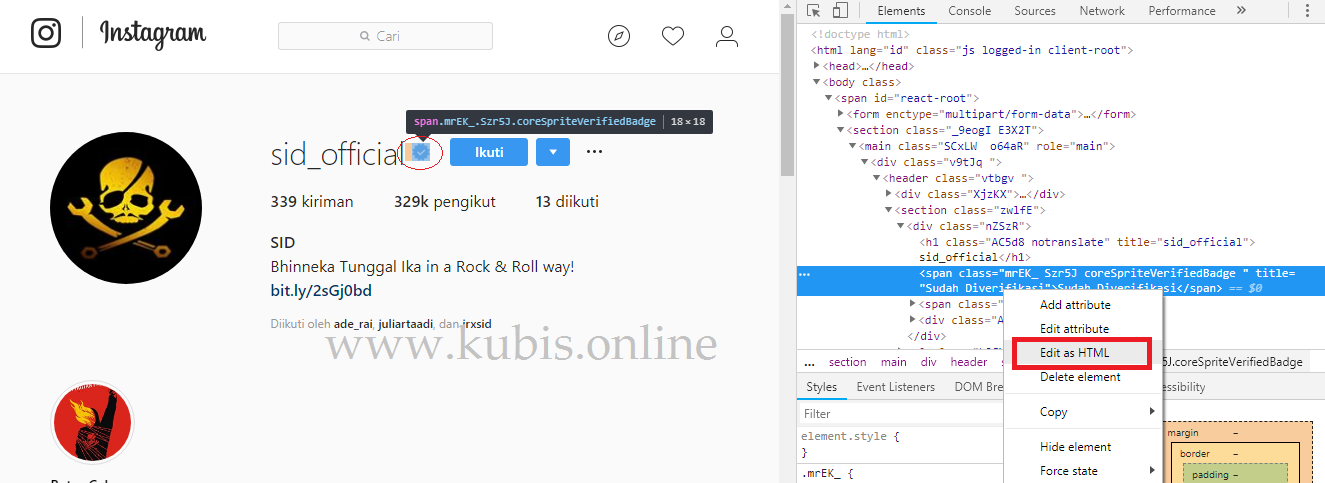Switch to the Console tab
This screenshot has height=483, width=1325.
click(x=970, y=11)
